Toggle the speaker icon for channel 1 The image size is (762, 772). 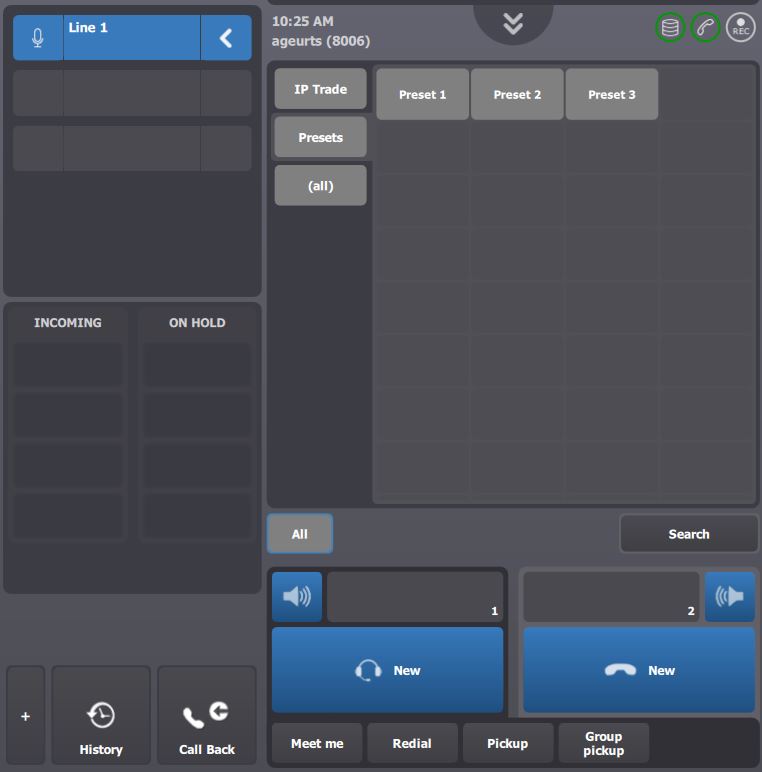click(x=297, y=596)
